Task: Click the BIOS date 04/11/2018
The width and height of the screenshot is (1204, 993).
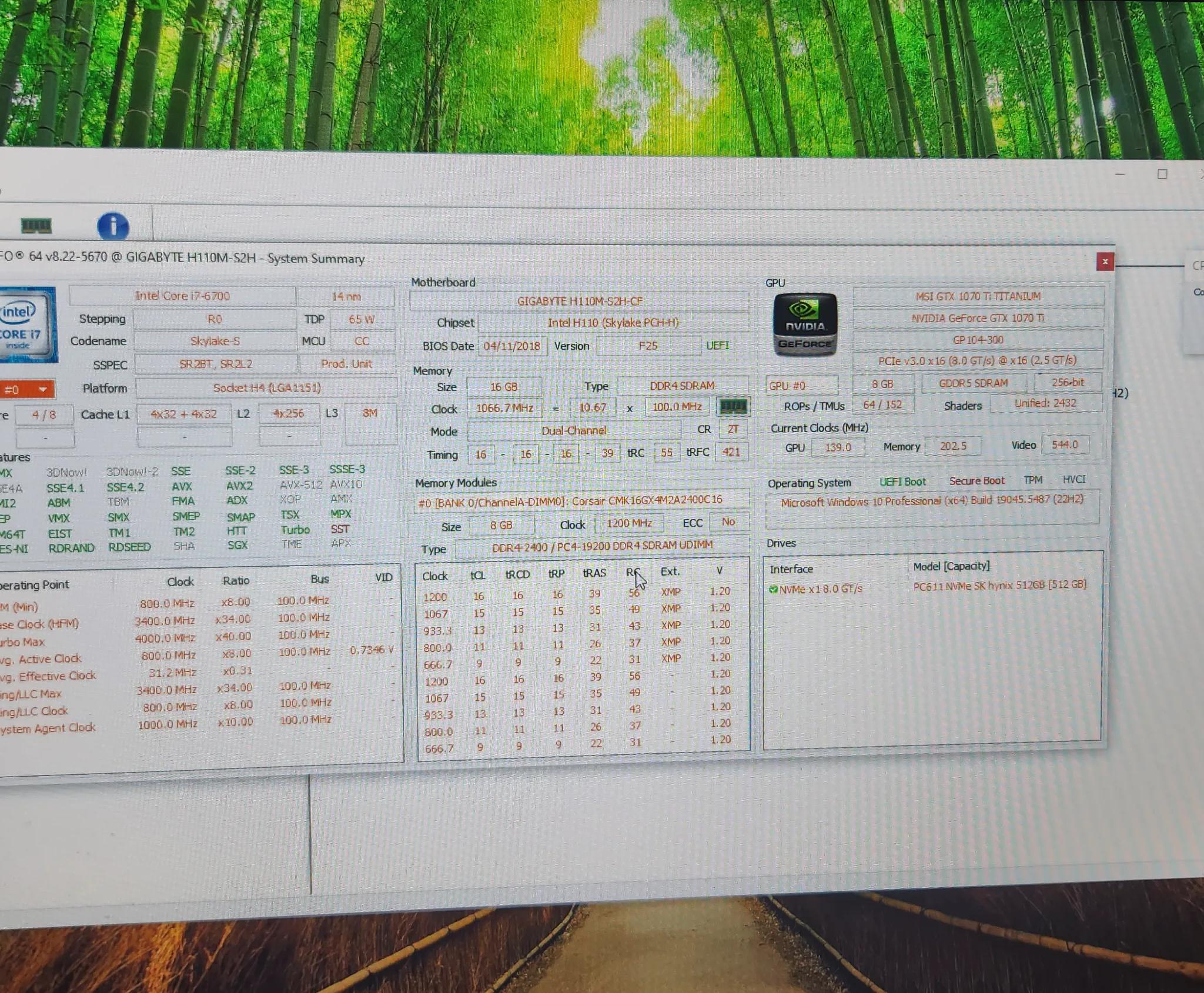Action: coord(512,346)
